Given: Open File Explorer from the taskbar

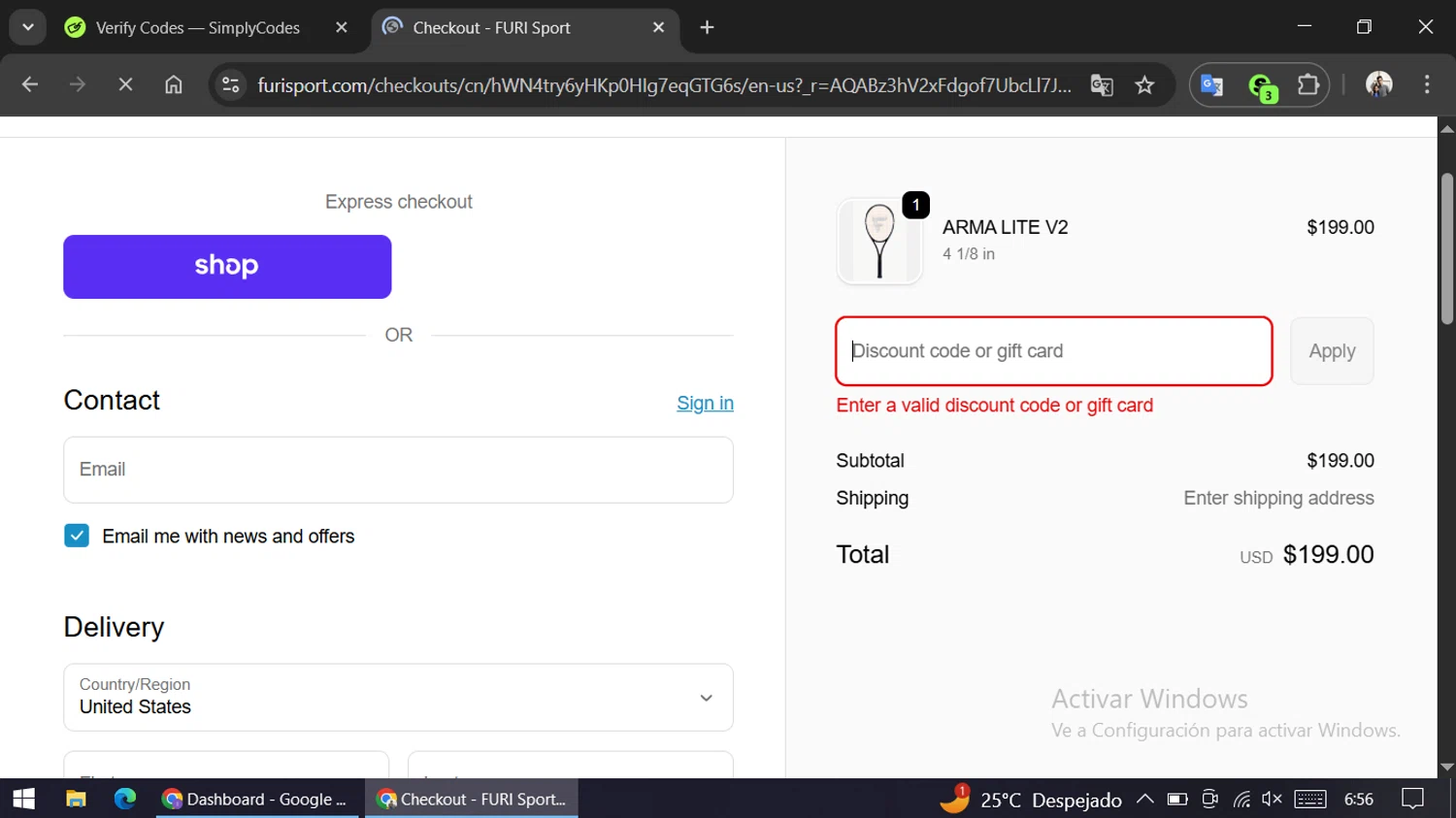Looking at the screenshot, I should coord(76,799).
